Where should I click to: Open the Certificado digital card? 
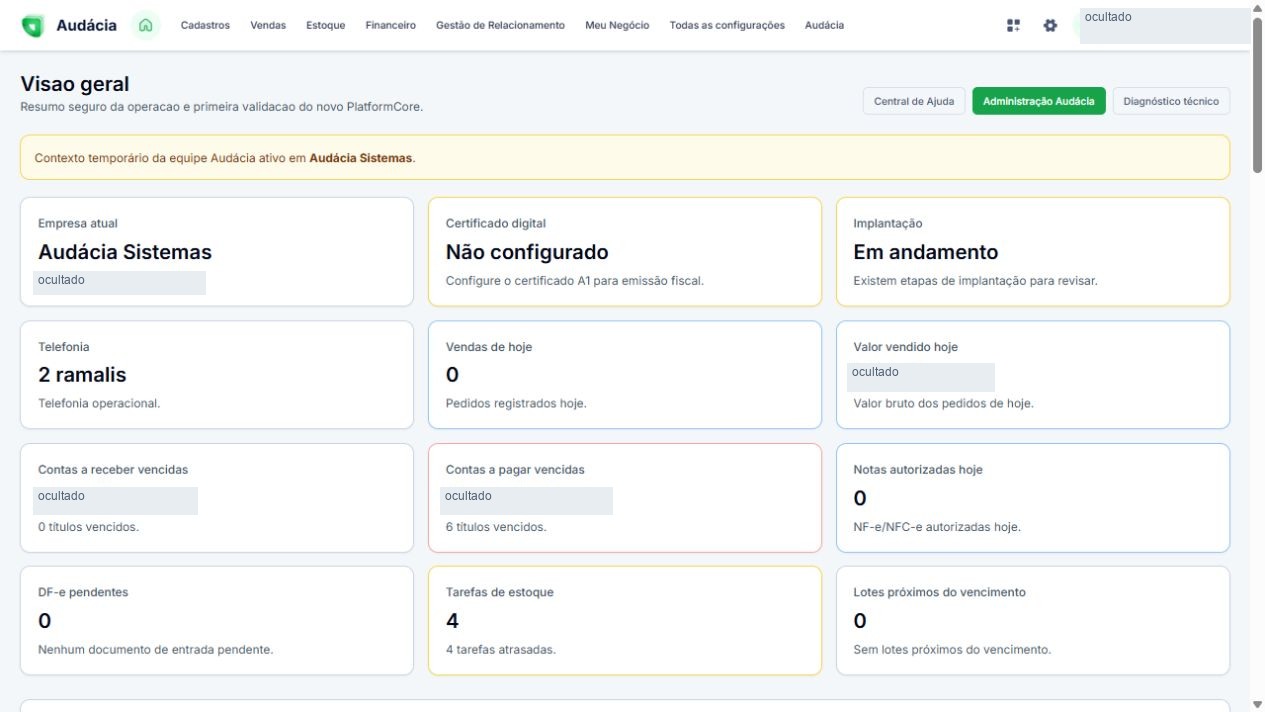[625, 251]
